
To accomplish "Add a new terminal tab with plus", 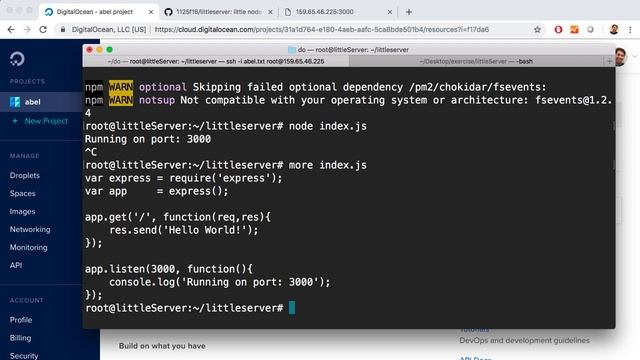I will tap(609, 61).
